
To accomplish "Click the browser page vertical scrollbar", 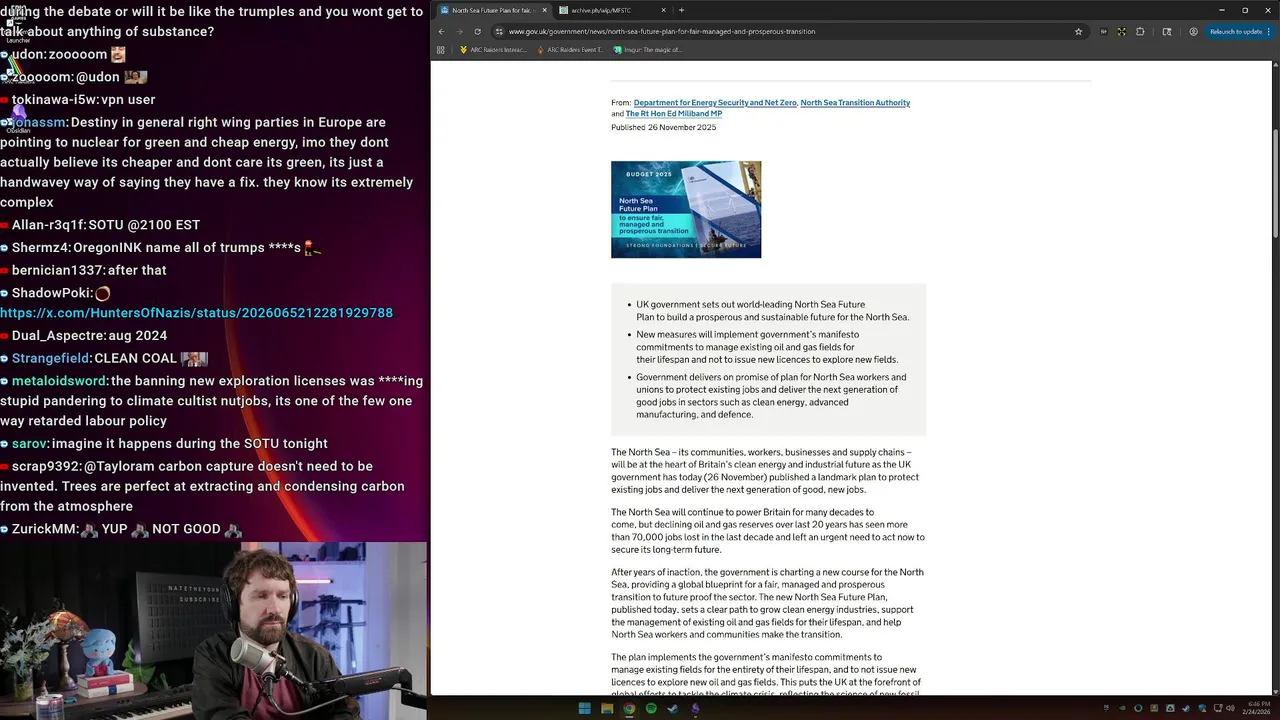I will coord(1275,183).
